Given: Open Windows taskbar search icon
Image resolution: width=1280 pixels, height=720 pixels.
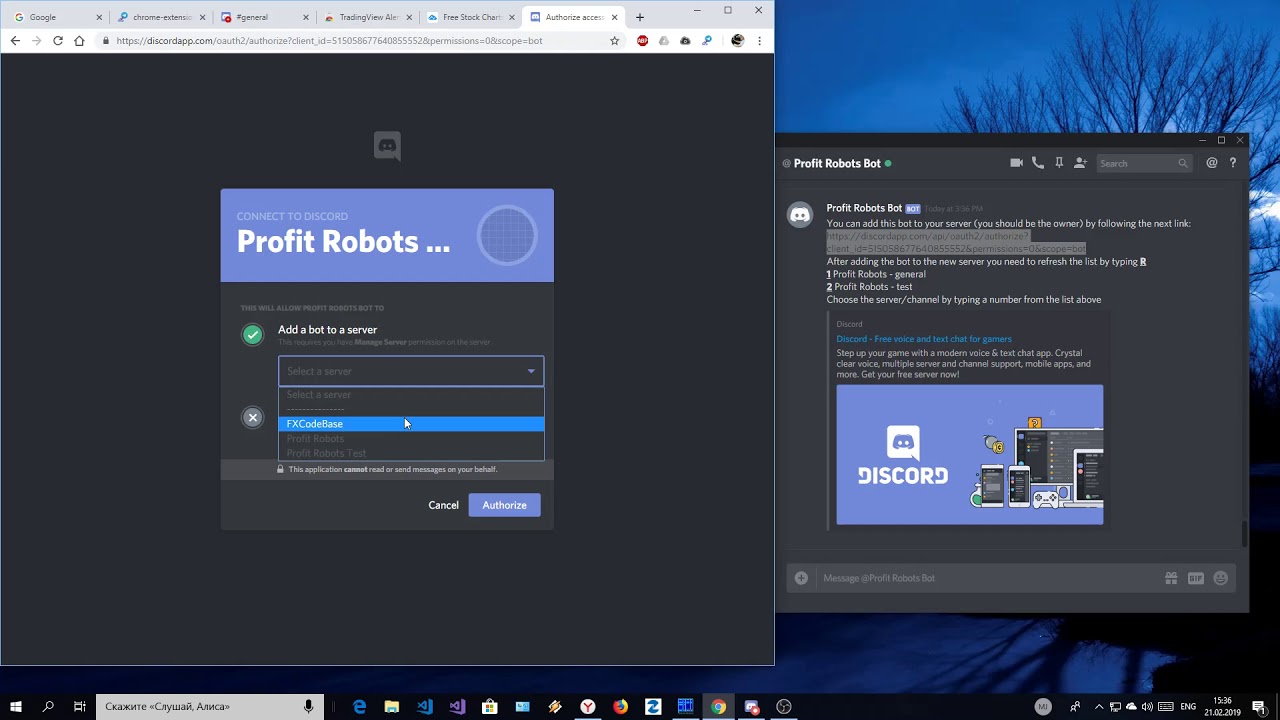Looking at the screenshot, I should [48, 706].
